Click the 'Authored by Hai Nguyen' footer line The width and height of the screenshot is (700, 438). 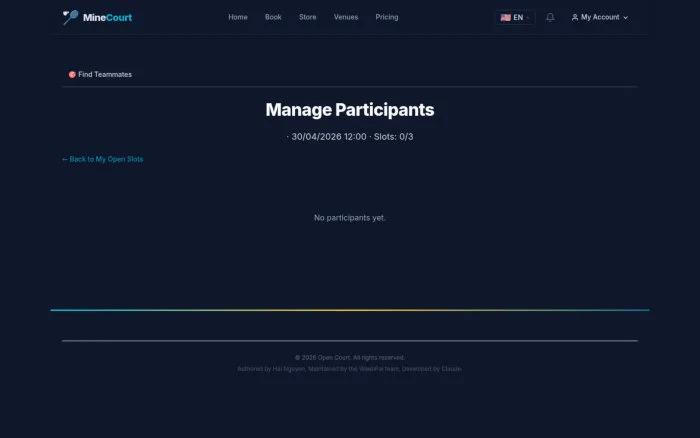point(350,369)
